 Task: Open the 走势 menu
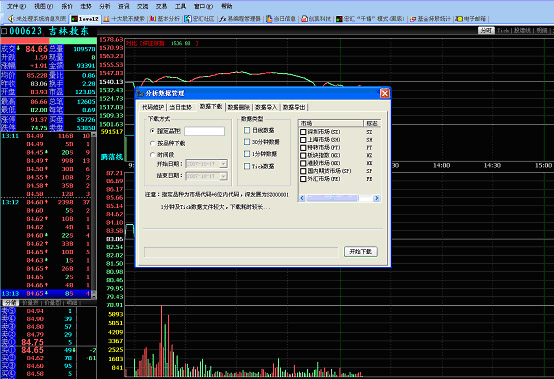[86, 6]
